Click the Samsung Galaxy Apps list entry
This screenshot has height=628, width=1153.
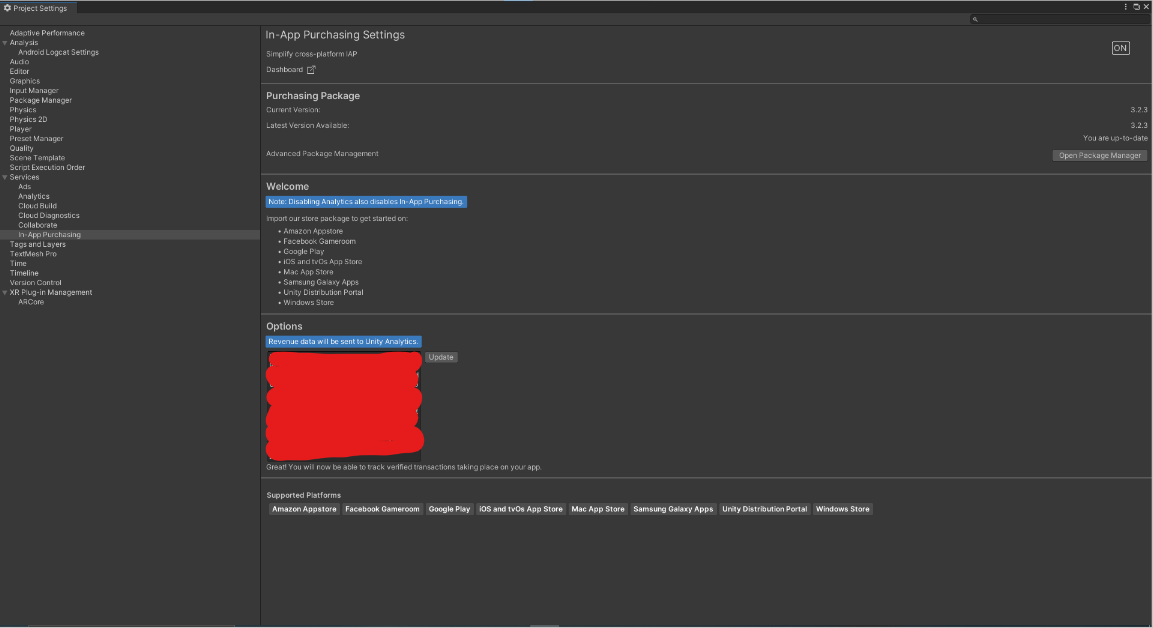point(321,282)
